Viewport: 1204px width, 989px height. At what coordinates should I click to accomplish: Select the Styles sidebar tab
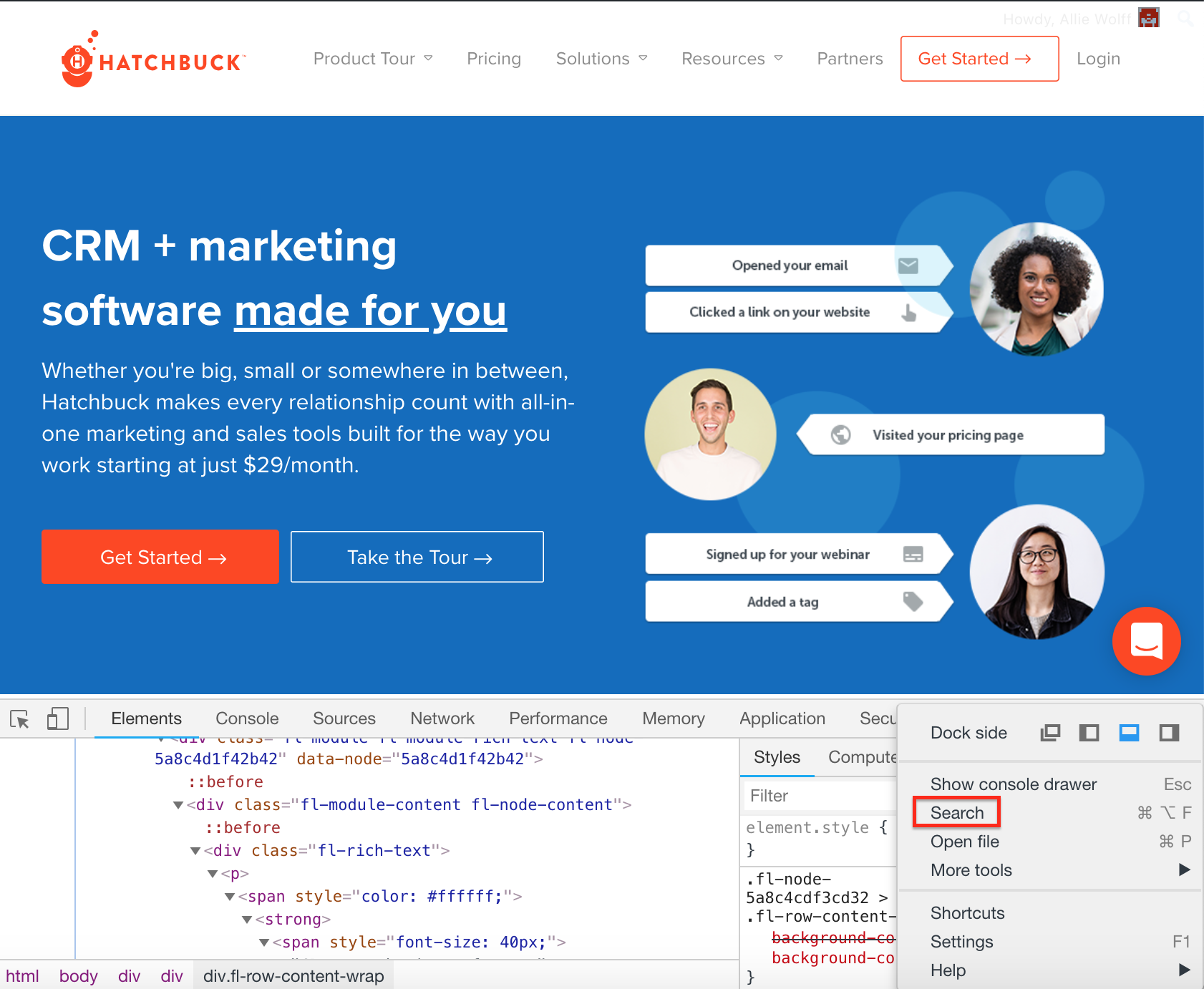coord(777,757)
